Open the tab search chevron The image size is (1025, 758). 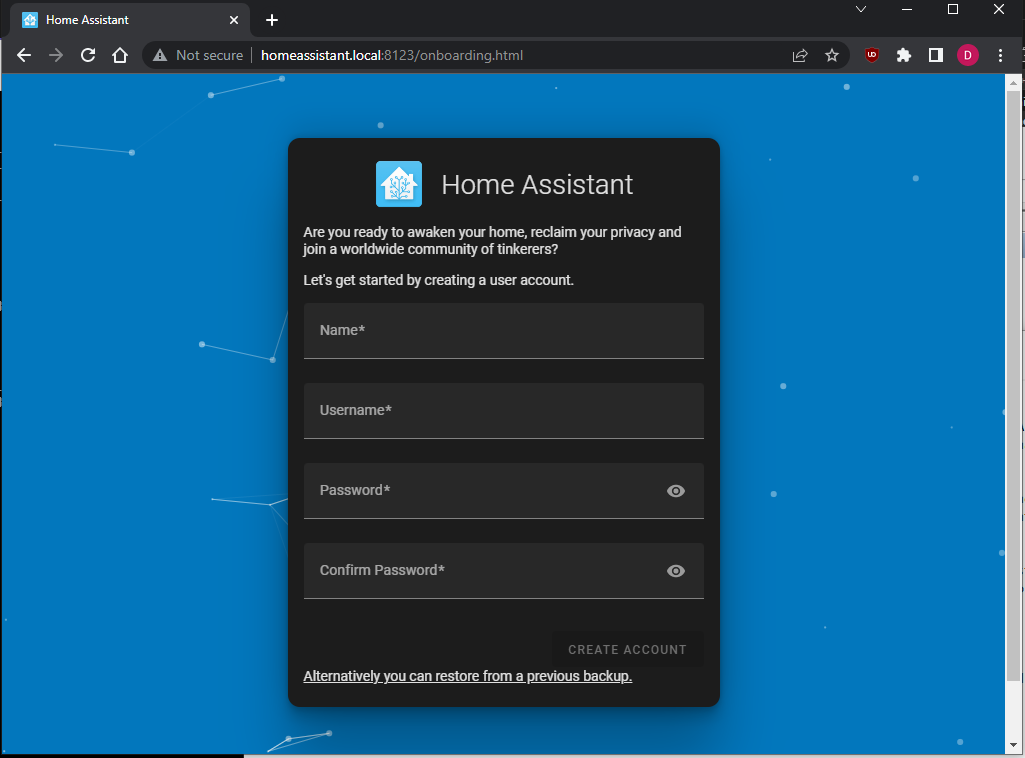(x=861, y=9)
